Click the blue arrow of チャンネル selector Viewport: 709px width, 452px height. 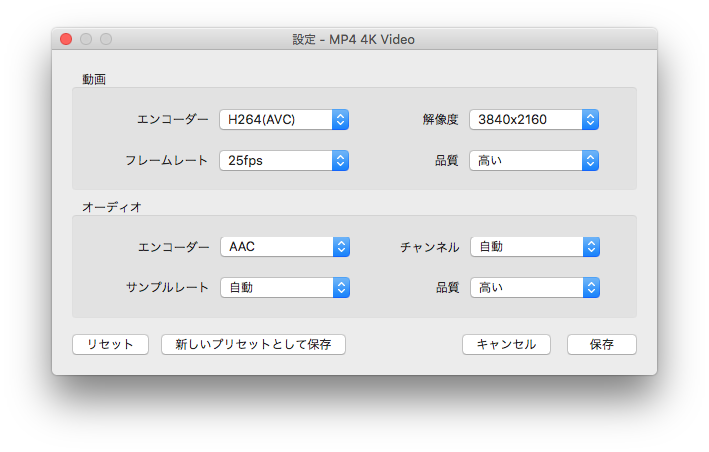(590, 247)
